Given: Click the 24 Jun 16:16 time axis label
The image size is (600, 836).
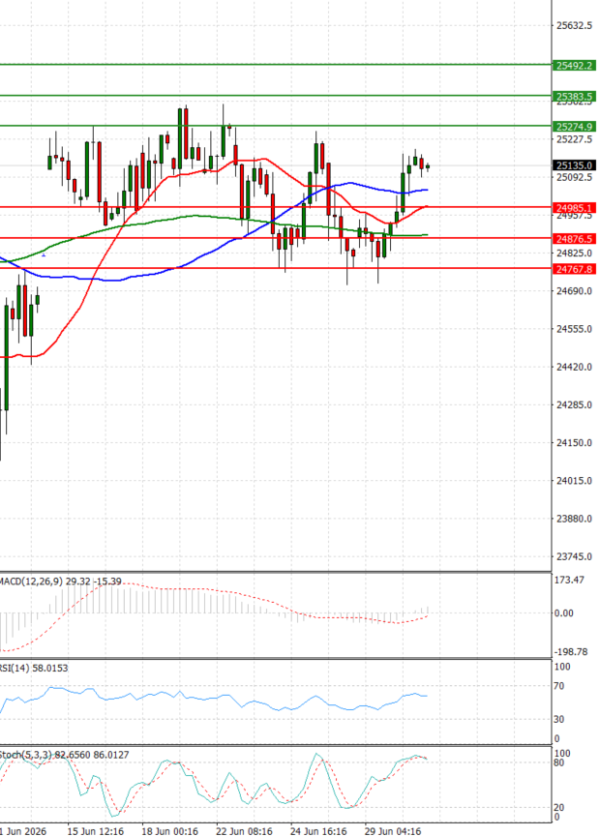Looking at the screenshot, I should click(318, 831).
